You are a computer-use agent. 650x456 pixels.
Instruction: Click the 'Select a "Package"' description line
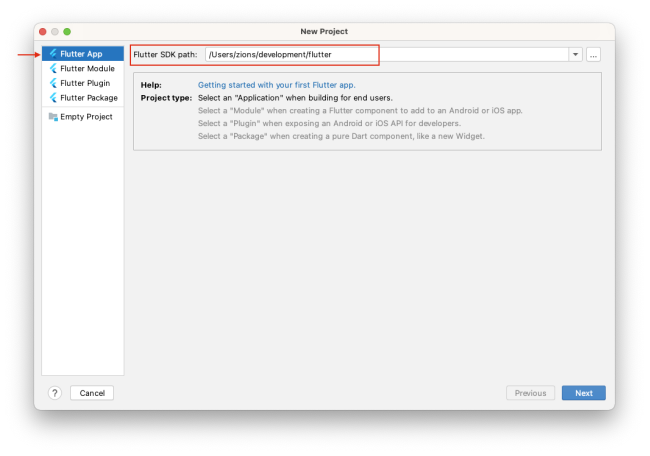(341, 136)
